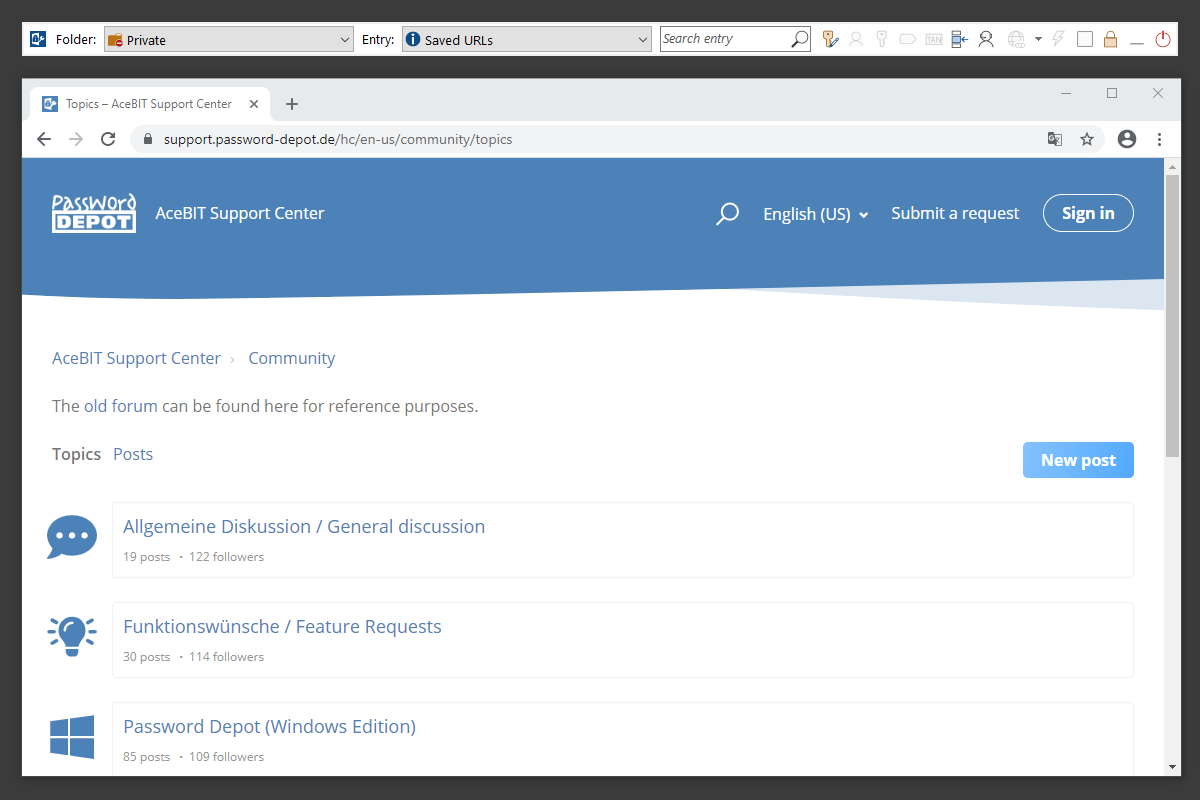Click the search magnifier in page header
The width and height of the screenshot is (1200, 800).
(727, 214)
